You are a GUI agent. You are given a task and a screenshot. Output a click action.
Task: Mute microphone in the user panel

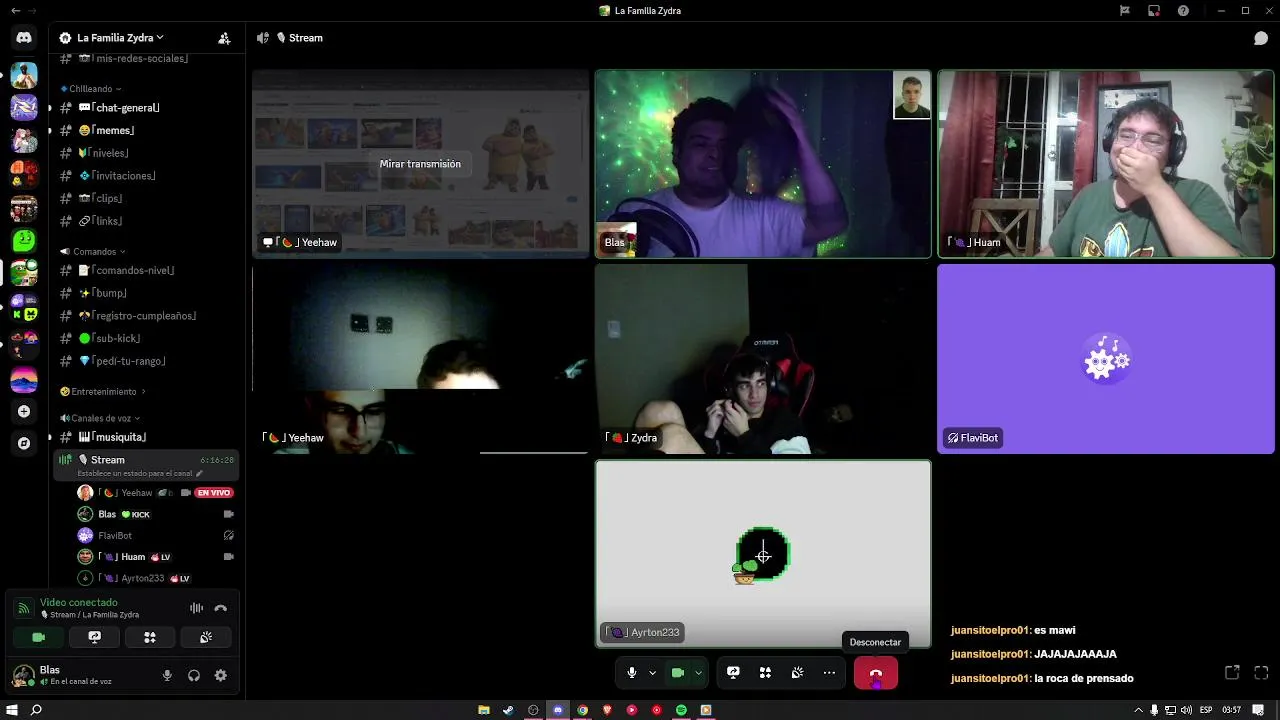tap(167, 676)
